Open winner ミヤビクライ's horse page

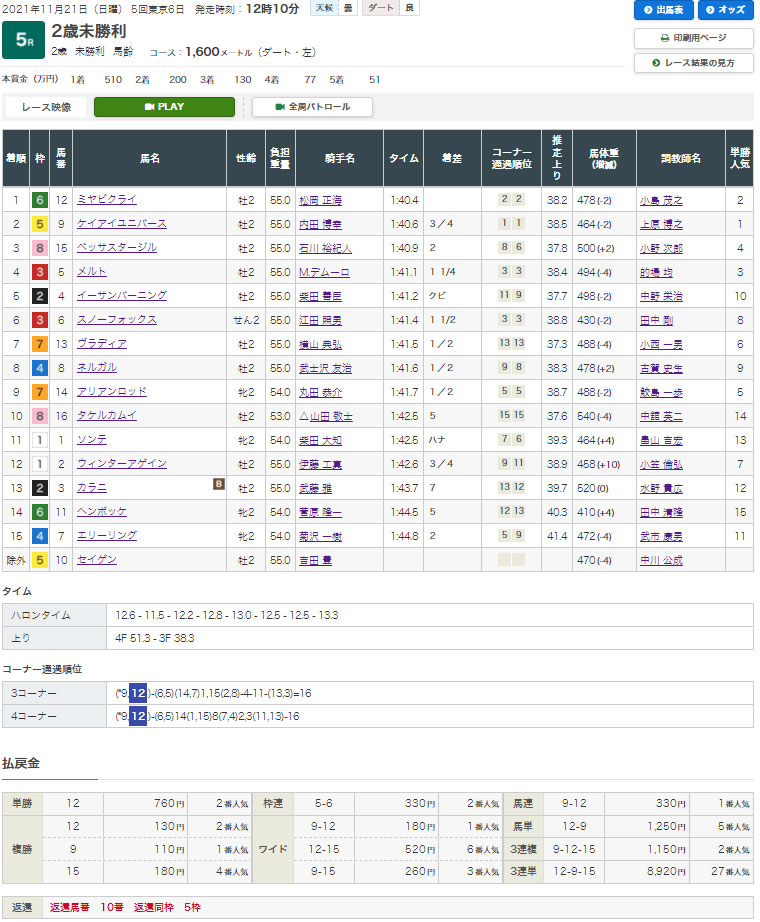109,200
